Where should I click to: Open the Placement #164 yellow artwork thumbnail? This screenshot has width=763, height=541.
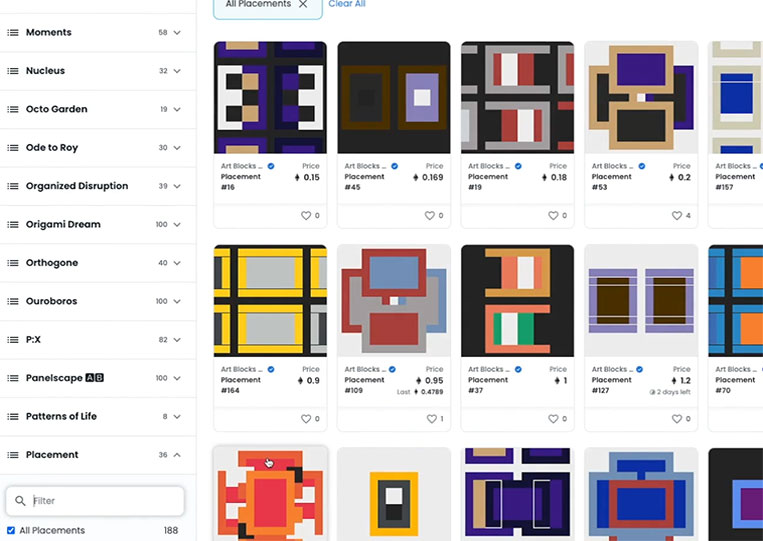[x=270, y=301]
